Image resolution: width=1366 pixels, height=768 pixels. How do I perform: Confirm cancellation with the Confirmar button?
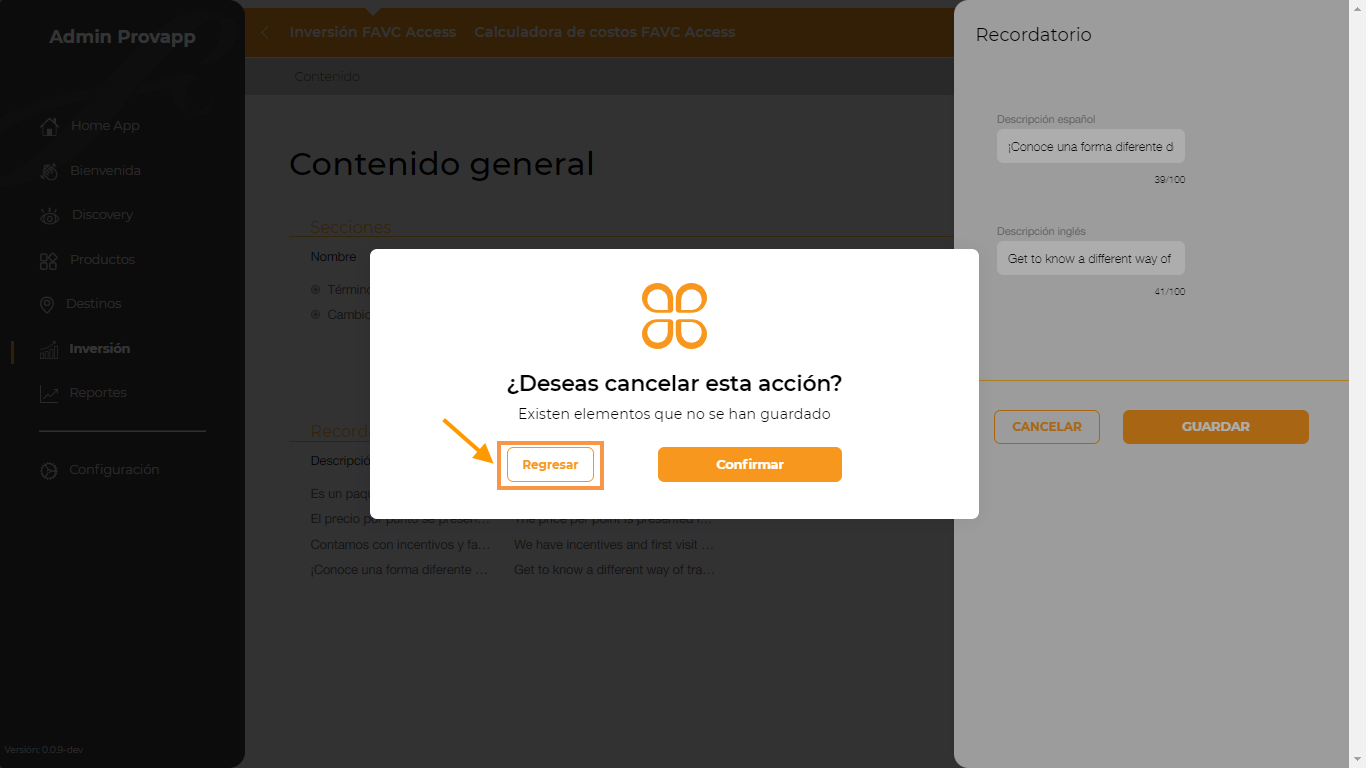(750, 464)
